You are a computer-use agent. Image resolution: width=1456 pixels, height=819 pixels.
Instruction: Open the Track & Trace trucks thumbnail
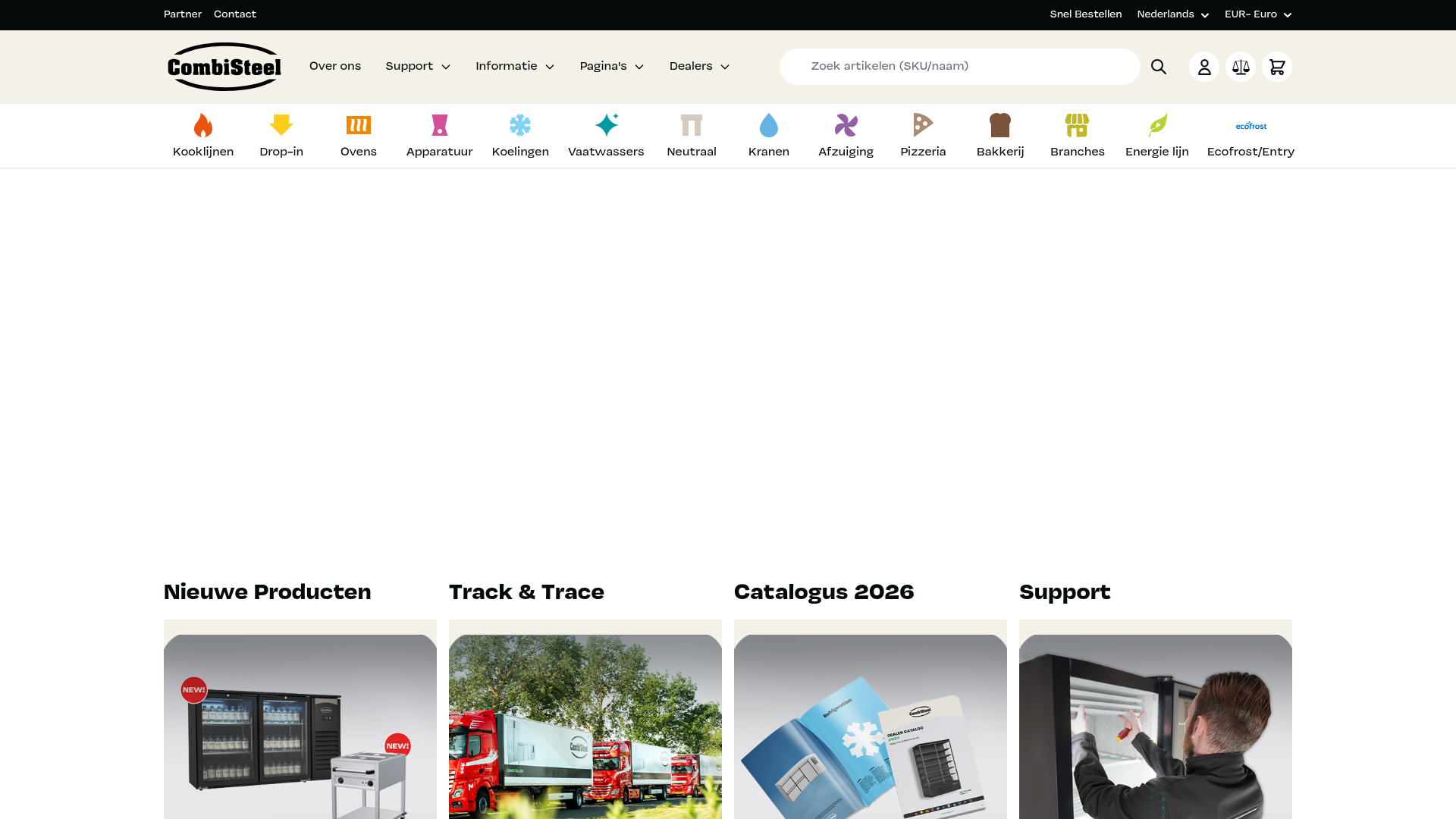tap(585, 726)
